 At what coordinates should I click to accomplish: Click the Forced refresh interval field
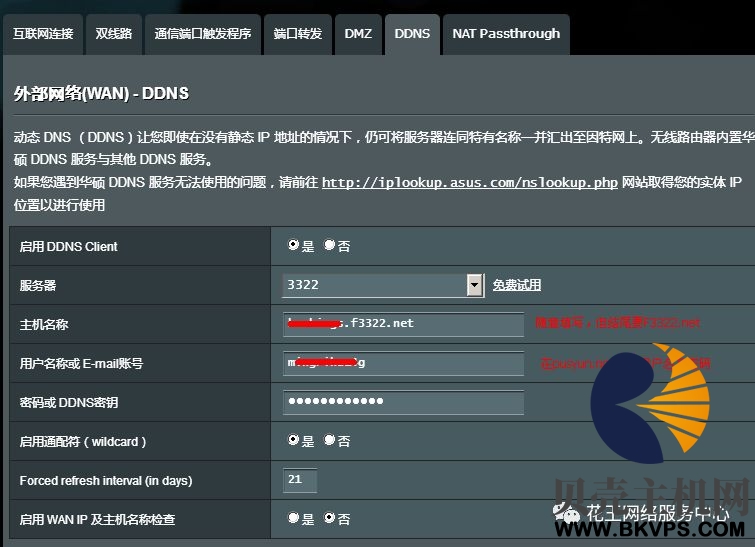300,480
